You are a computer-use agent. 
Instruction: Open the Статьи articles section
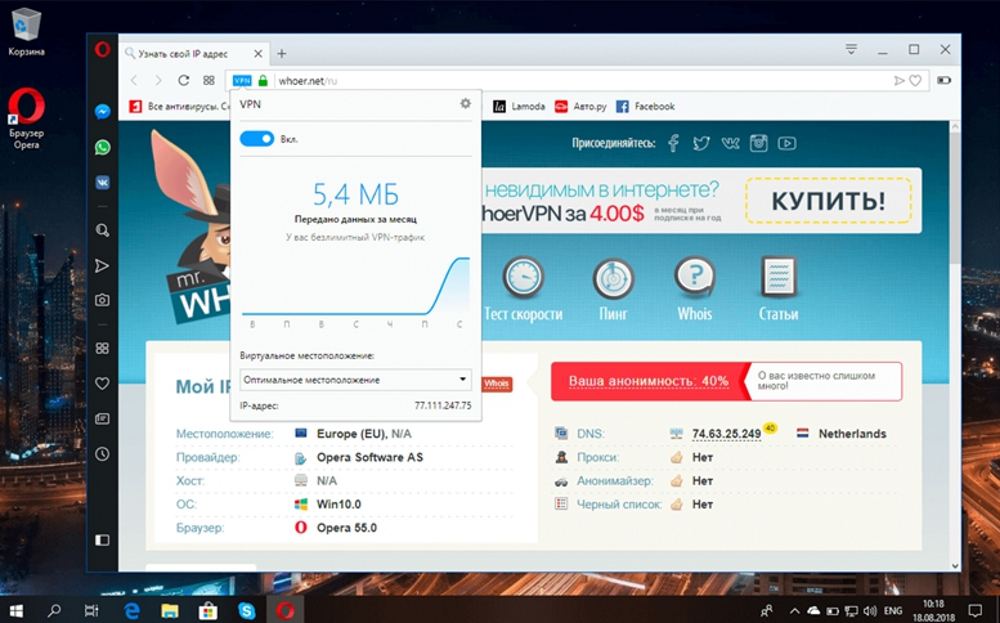779,290
